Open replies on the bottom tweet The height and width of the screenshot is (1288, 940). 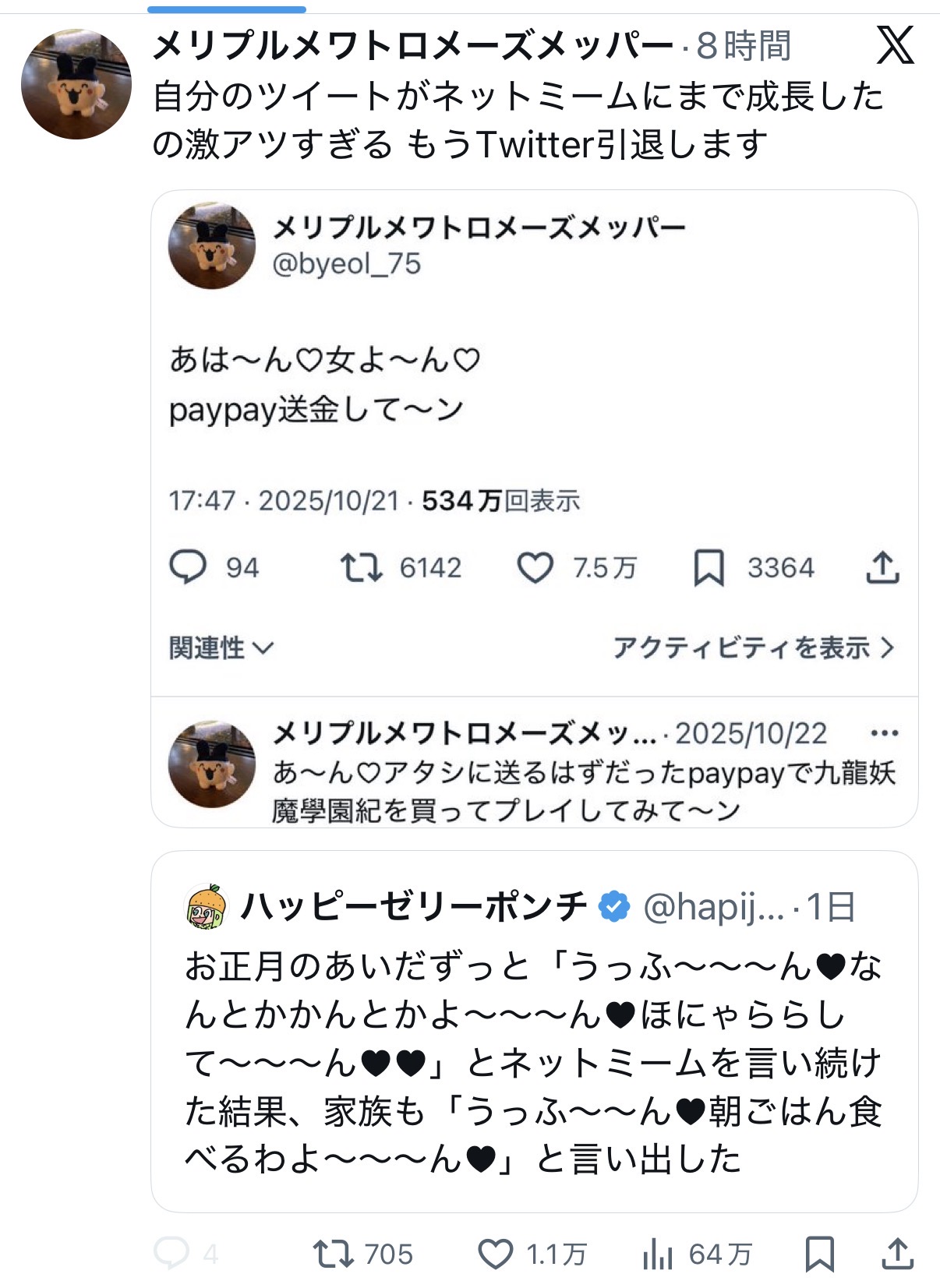click(x=172, y=1254)
